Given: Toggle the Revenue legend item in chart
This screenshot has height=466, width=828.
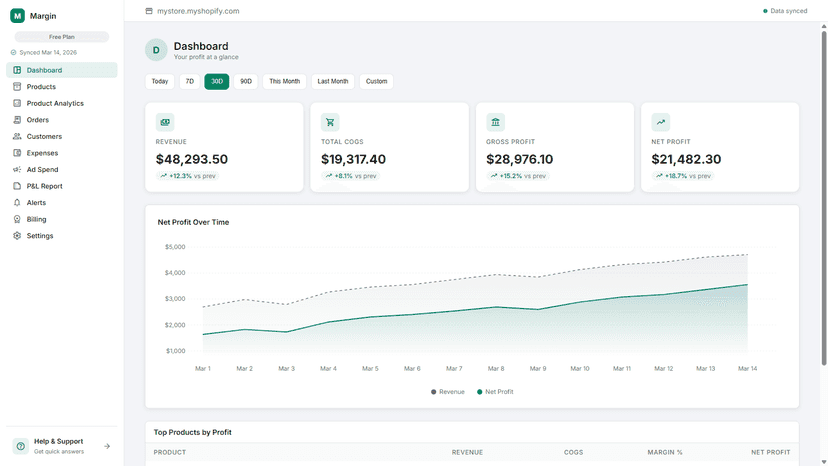Looking at the screenshot, I should tap(448, 392).
